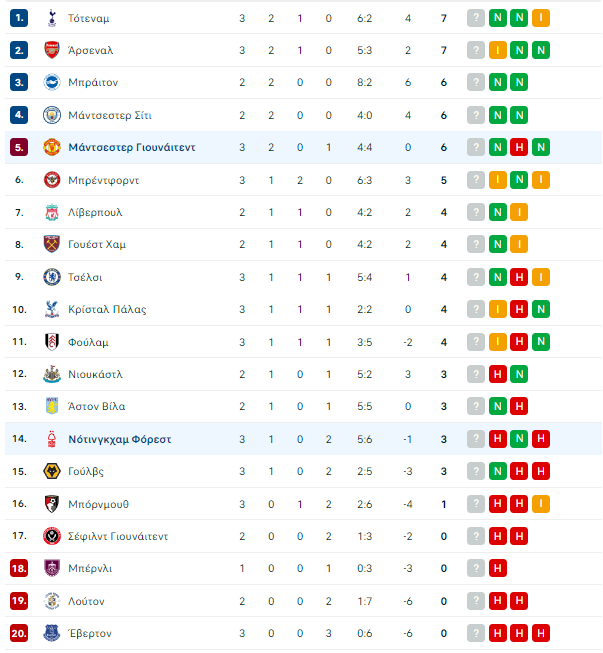
Task: Click the red H form badge for Νιουκάστλ
Action: click(x=498, y=374)
